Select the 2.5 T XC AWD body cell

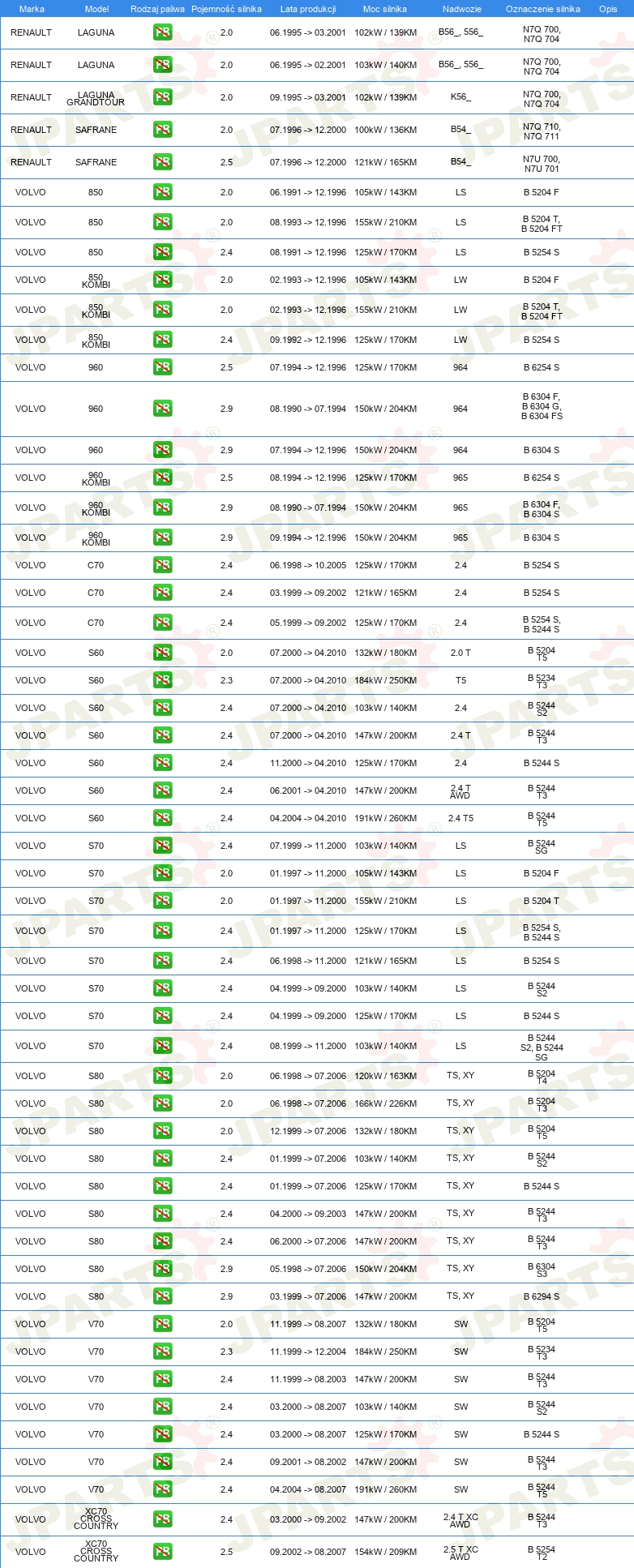(461, 1553)
